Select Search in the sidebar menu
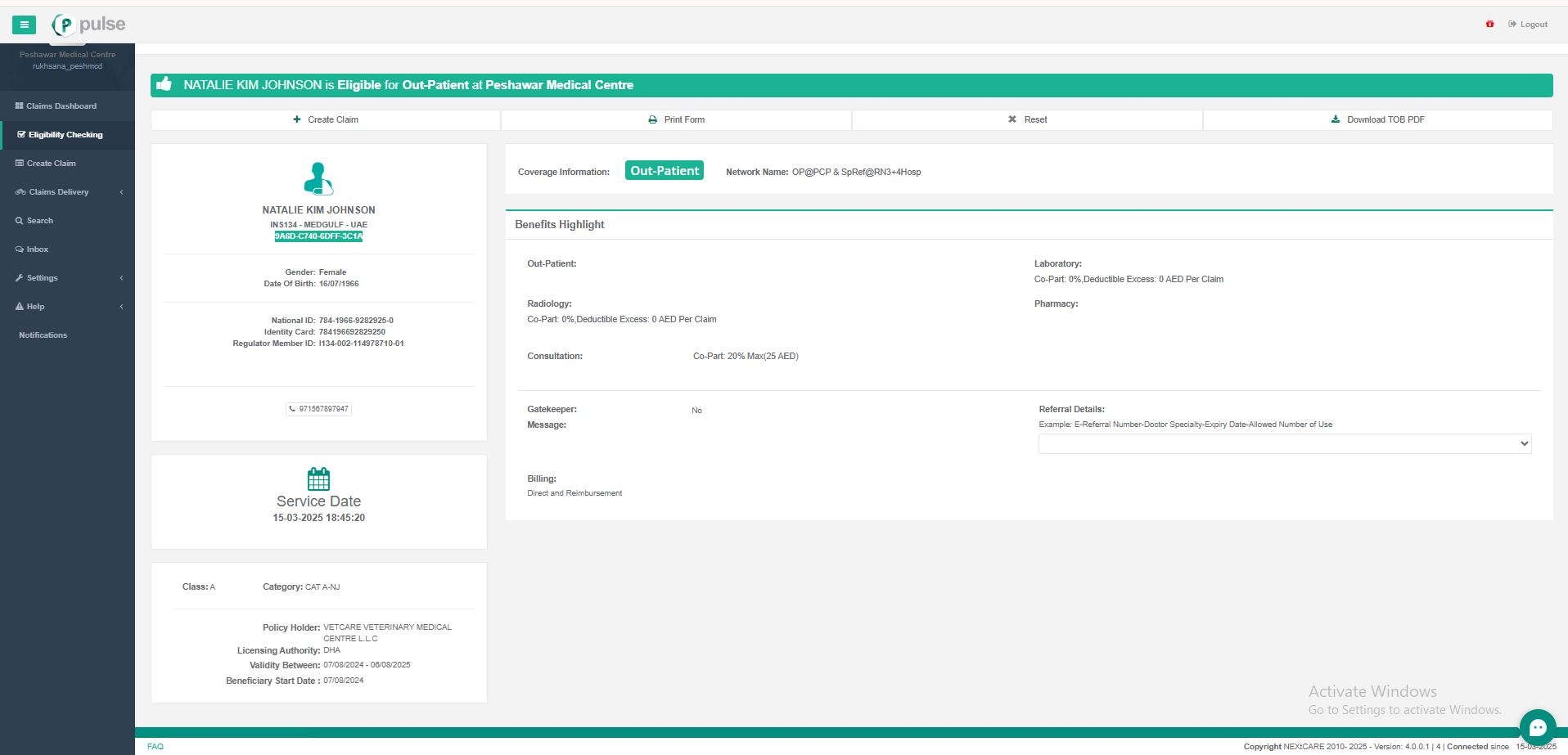1568x755 pixels. click(x=40, y=221)
